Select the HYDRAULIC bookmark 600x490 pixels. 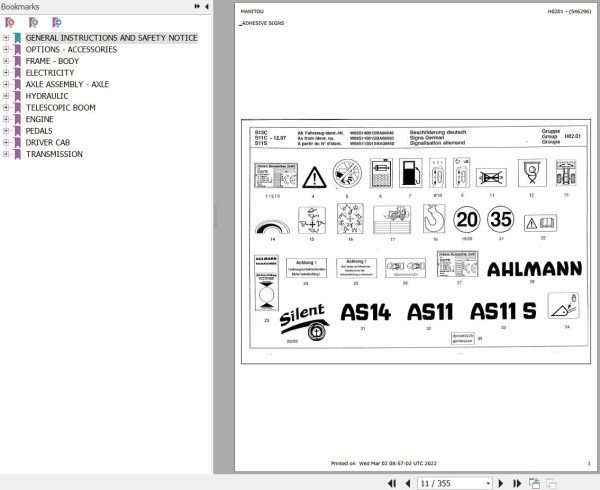(47, 96)
